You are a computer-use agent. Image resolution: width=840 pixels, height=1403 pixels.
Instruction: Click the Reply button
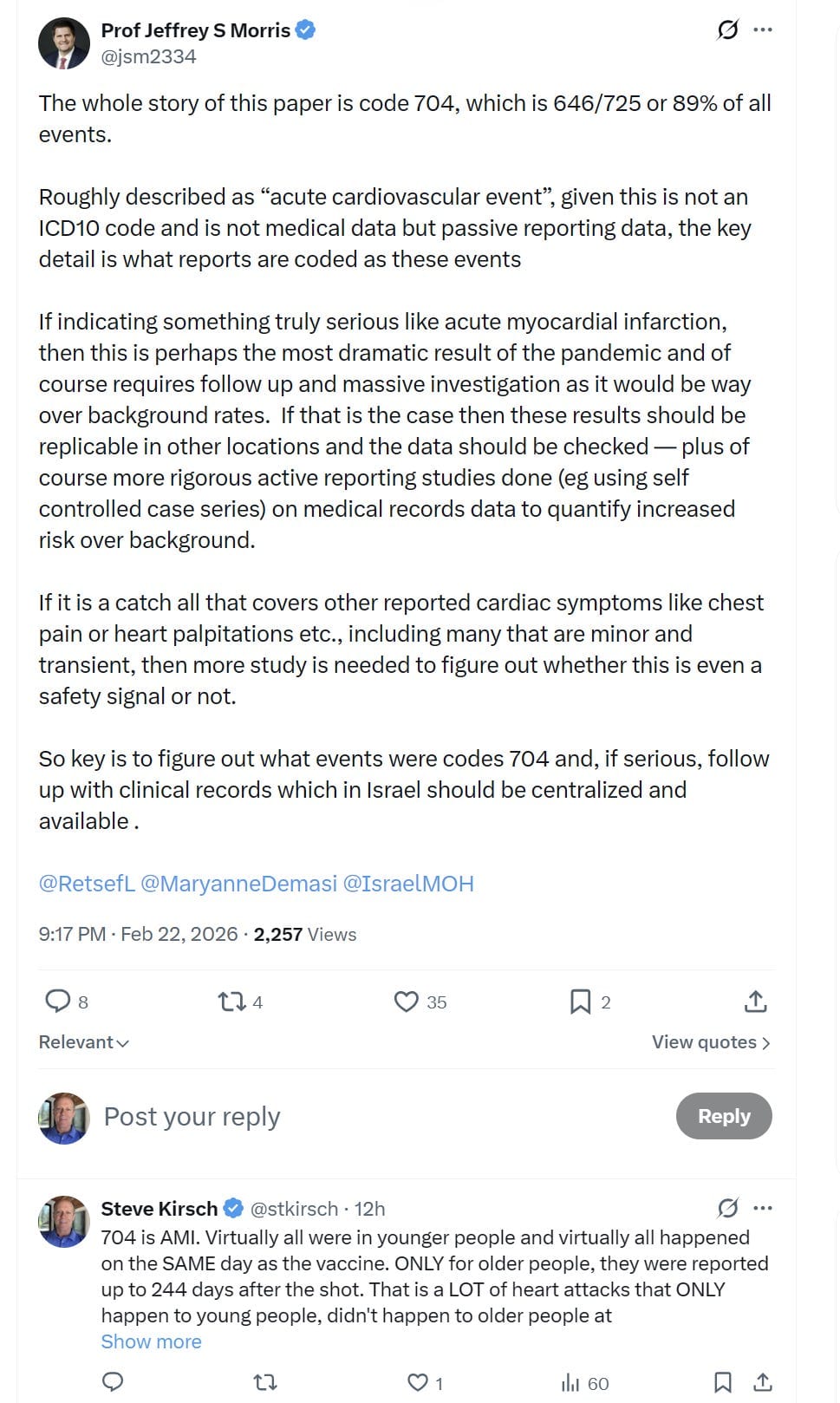pyautogui.click(x=724, y=1116)
